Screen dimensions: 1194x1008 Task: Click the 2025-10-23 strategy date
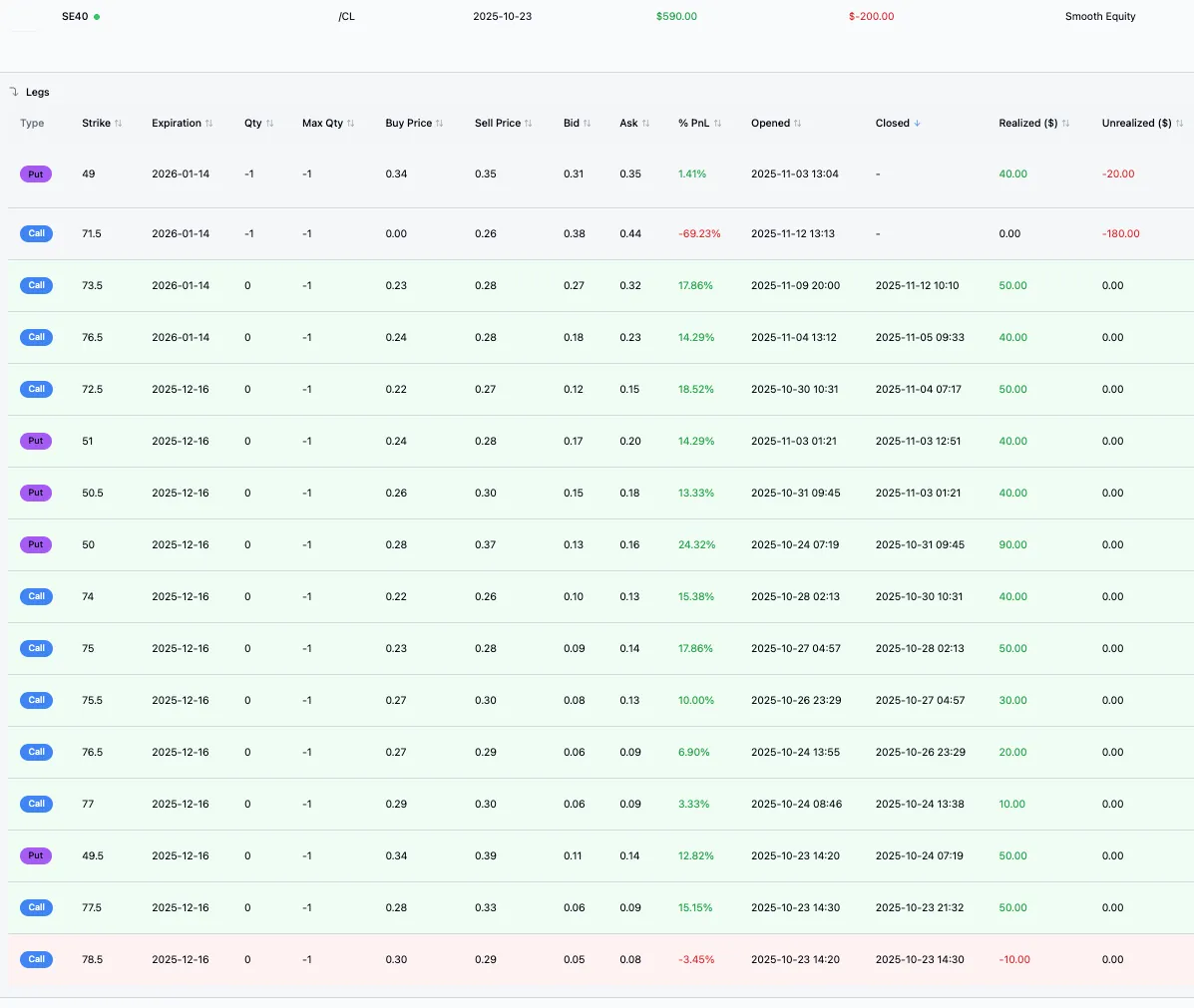point(502,17)
